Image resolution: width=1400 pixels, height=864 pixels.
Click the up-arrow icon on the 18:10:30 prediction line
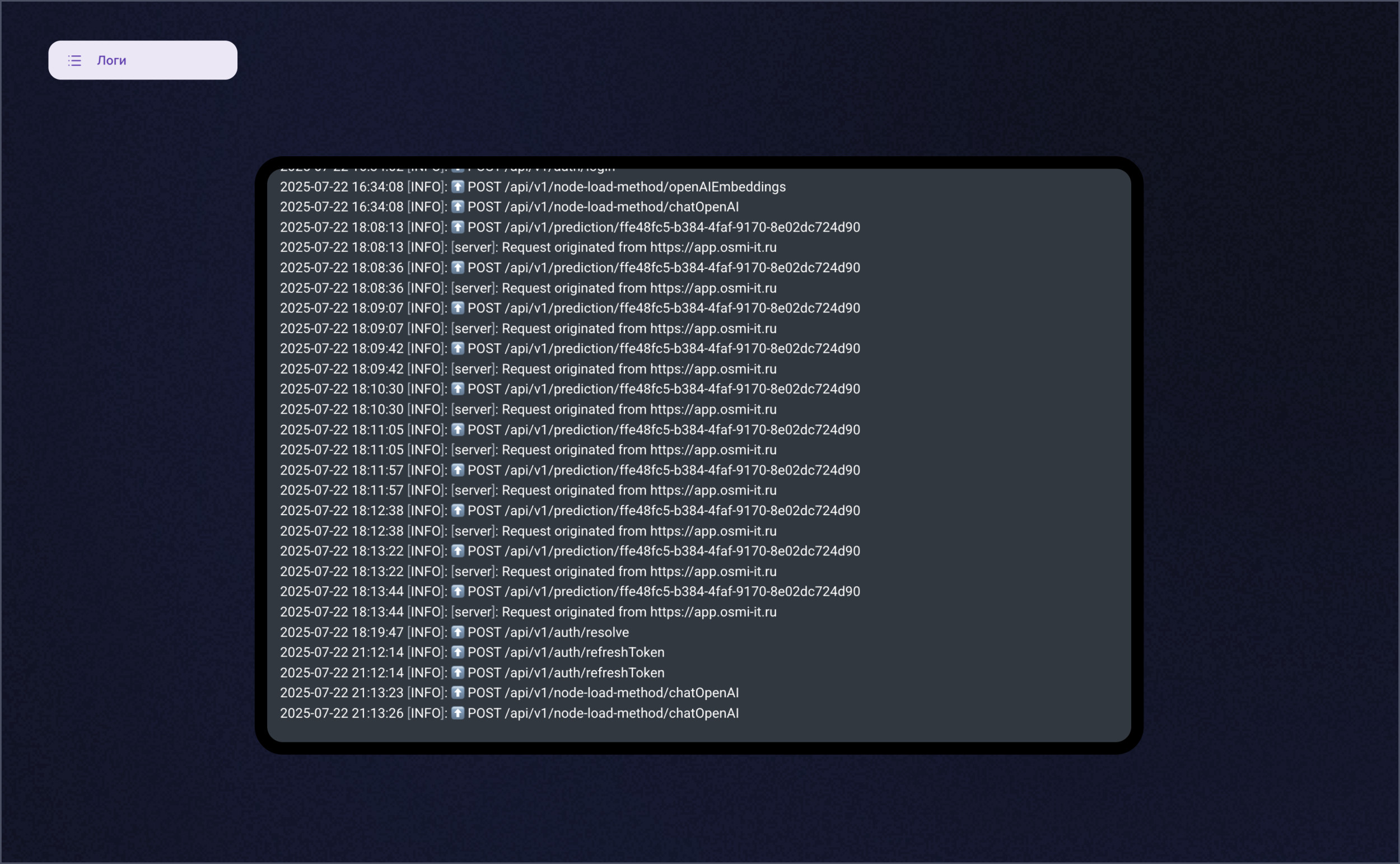point(458,389)
